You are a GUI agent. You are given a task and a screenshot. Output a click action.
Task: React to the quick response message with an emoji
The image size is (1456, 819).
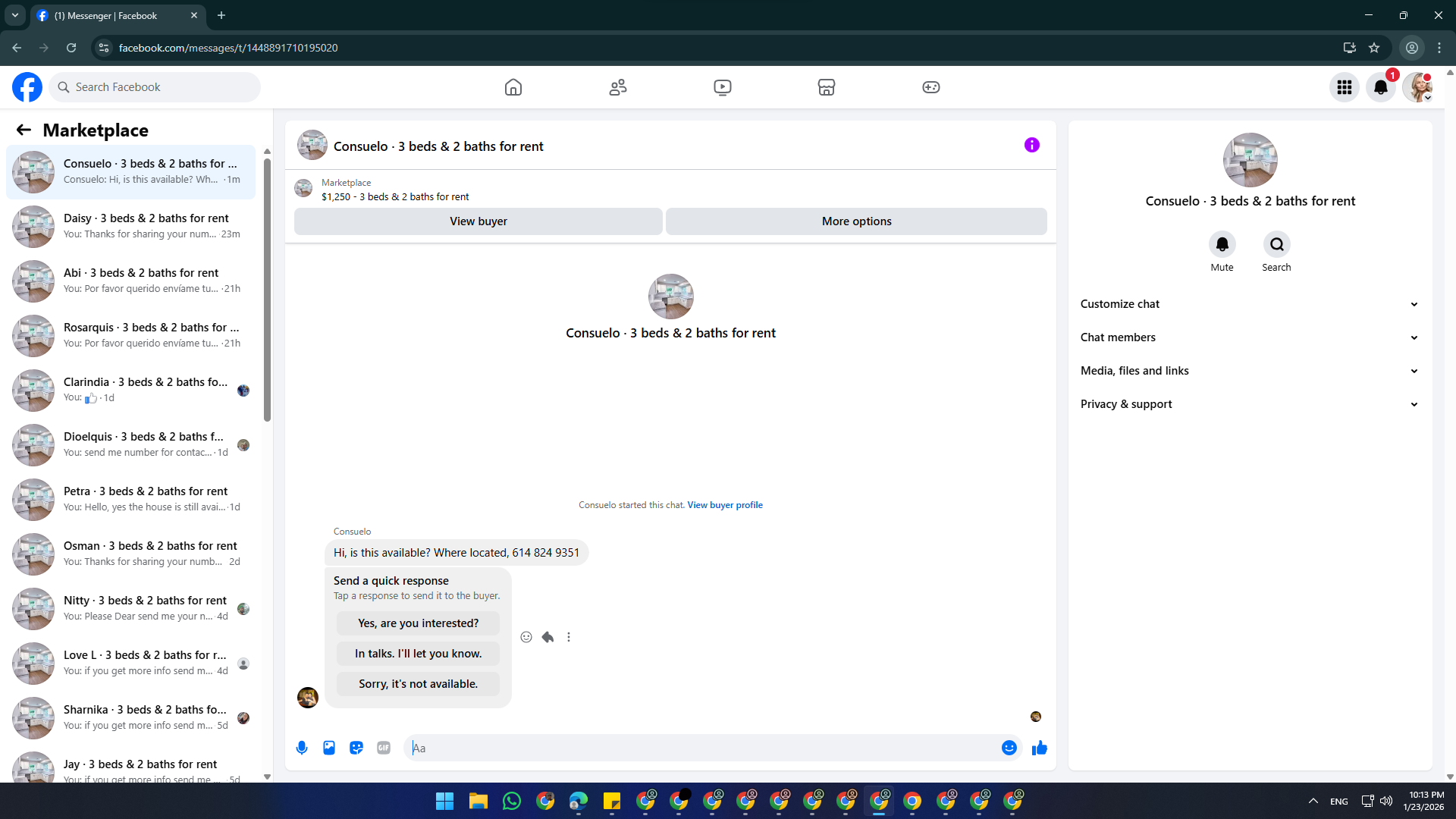(526, 637)
